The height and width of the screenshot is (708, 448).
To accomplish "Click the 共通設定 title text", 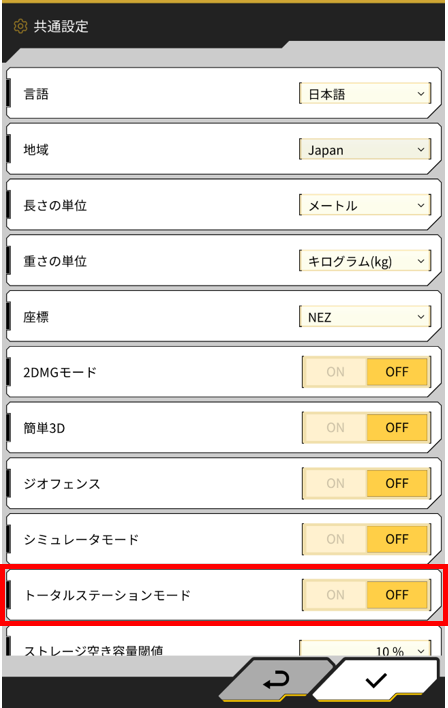I will point(61,26).
